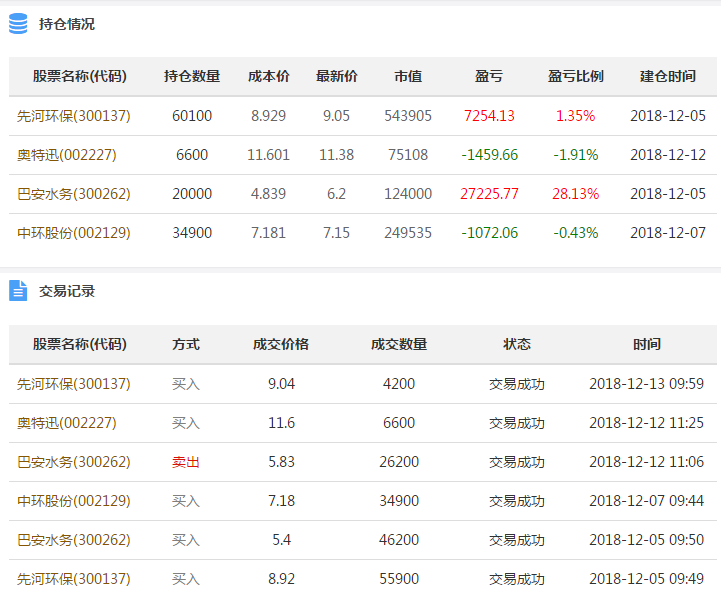Click the 持仓情况 section heading
Screen dimensions: 721x591
click(x=67, y=24)
